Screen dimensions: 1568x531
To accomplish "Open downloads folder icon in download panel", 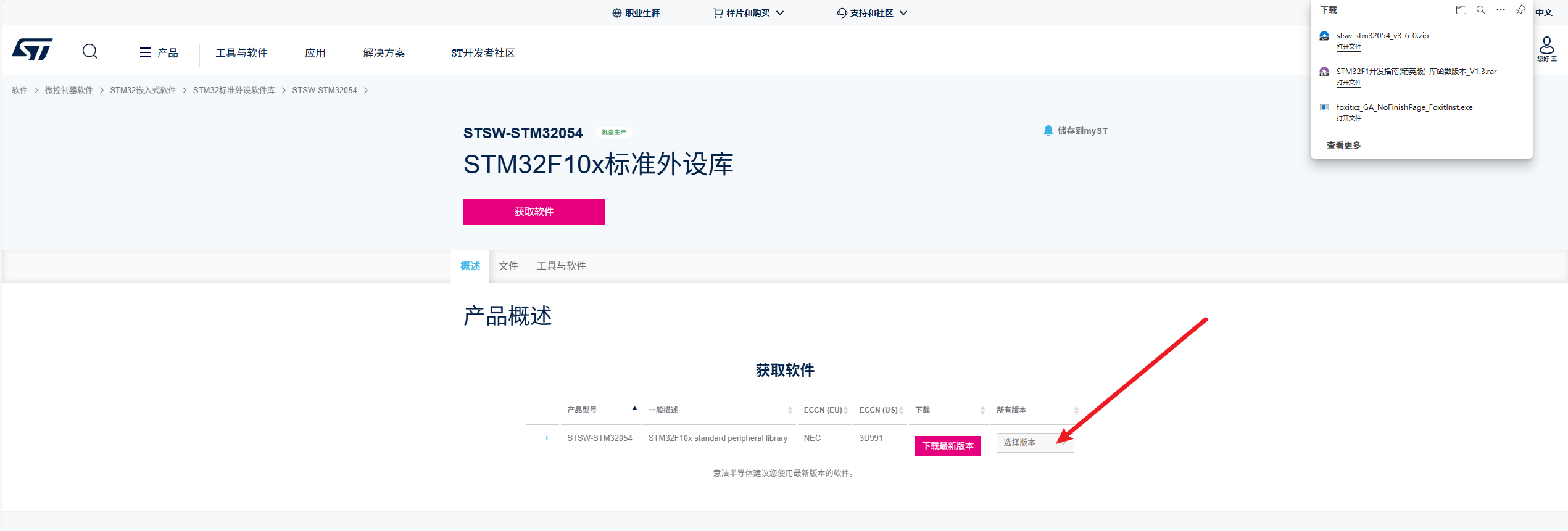I will 1461,10.
